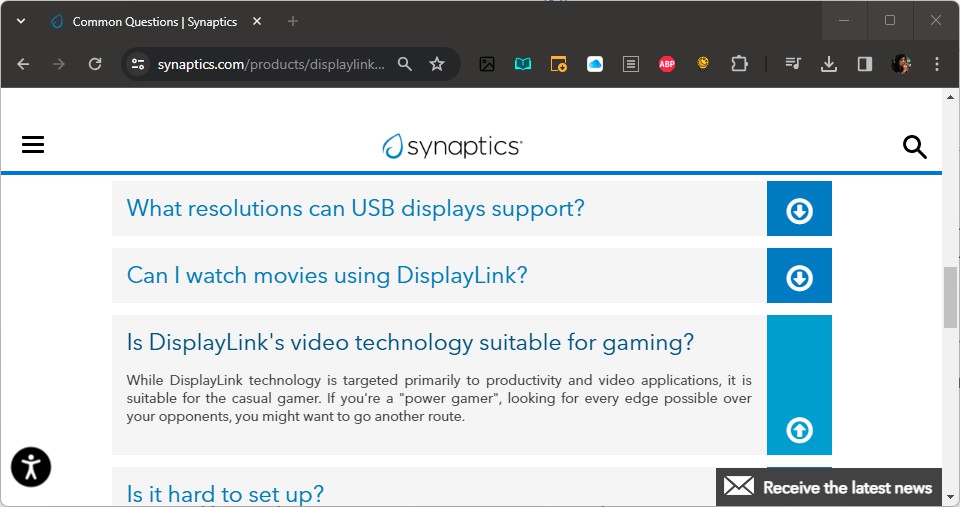Toggle the browser side panel

(x=864, y=64)
